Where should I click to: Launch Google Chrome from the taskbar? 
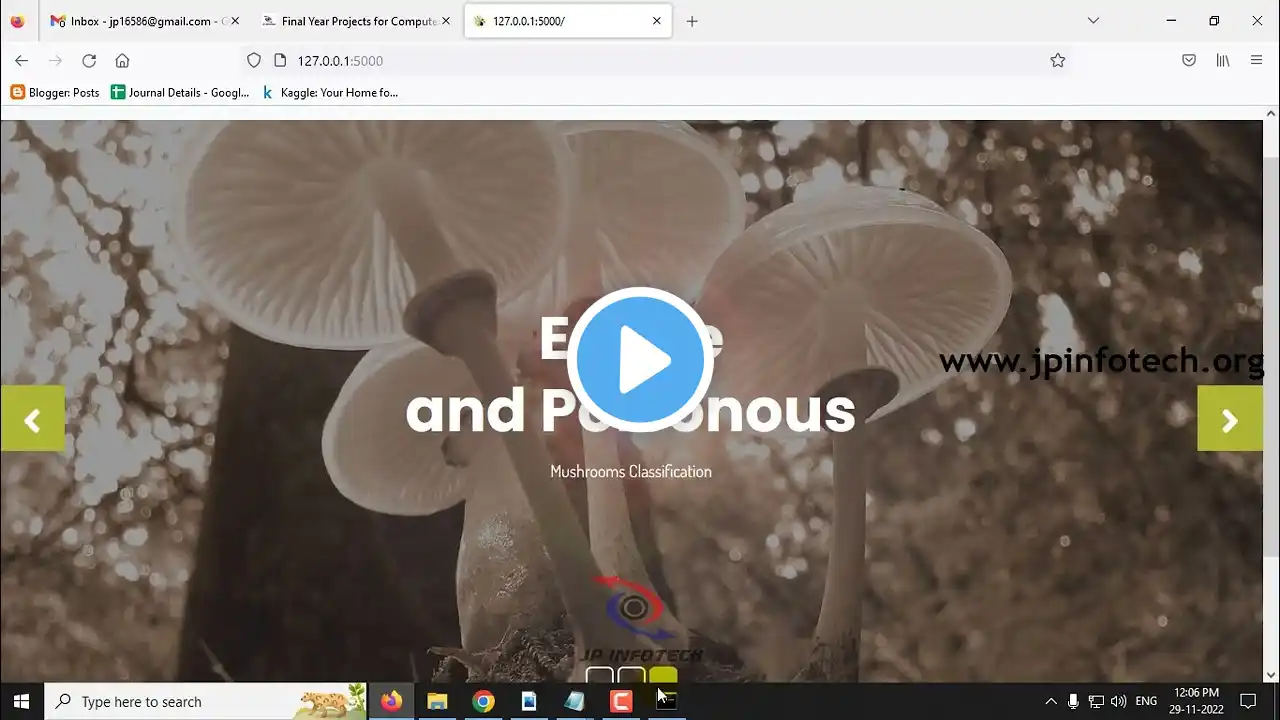pyautogui.click(x=483, y=701)
